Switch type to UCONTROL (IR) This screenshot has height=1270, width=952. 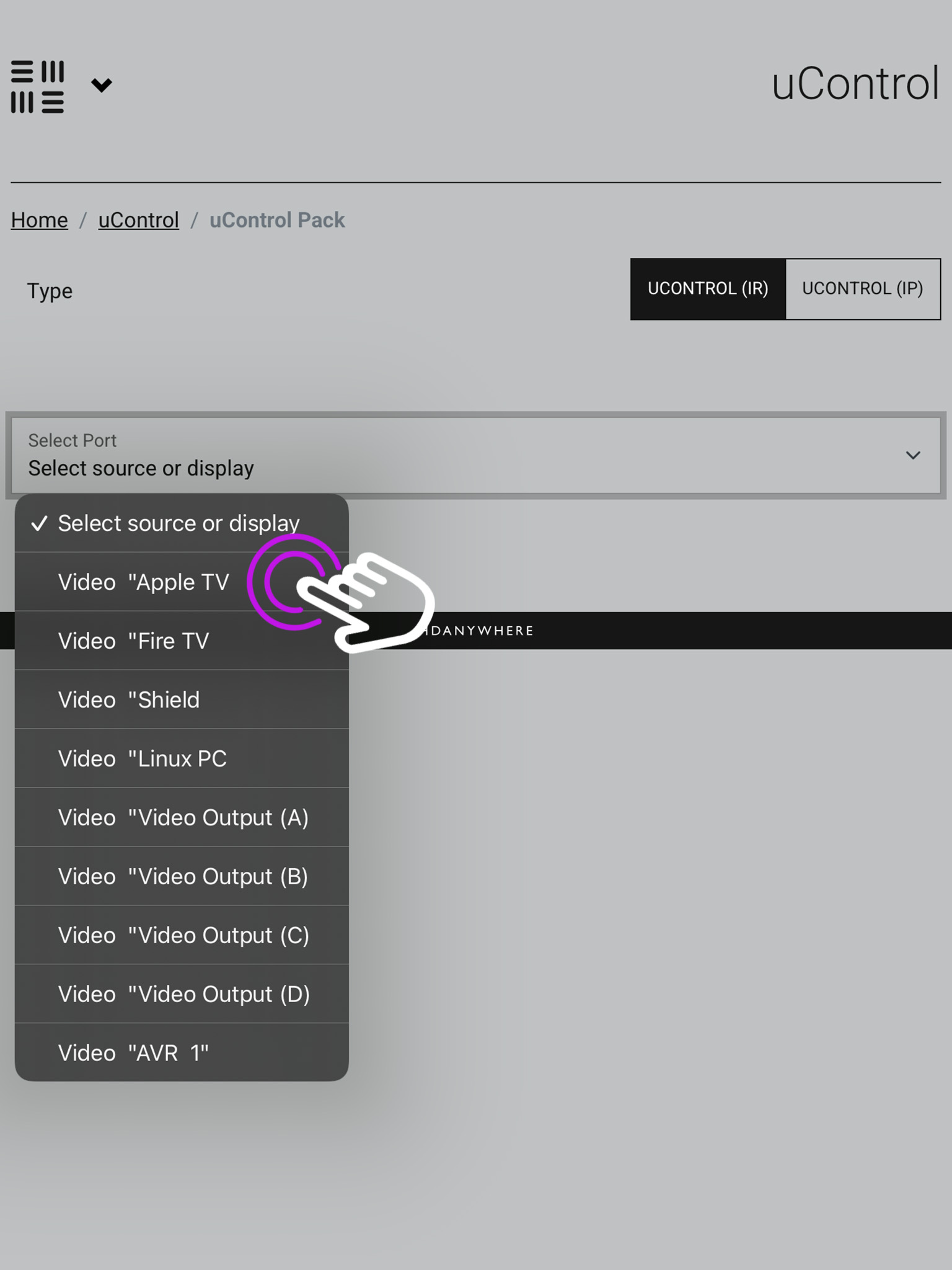[708, 289]
